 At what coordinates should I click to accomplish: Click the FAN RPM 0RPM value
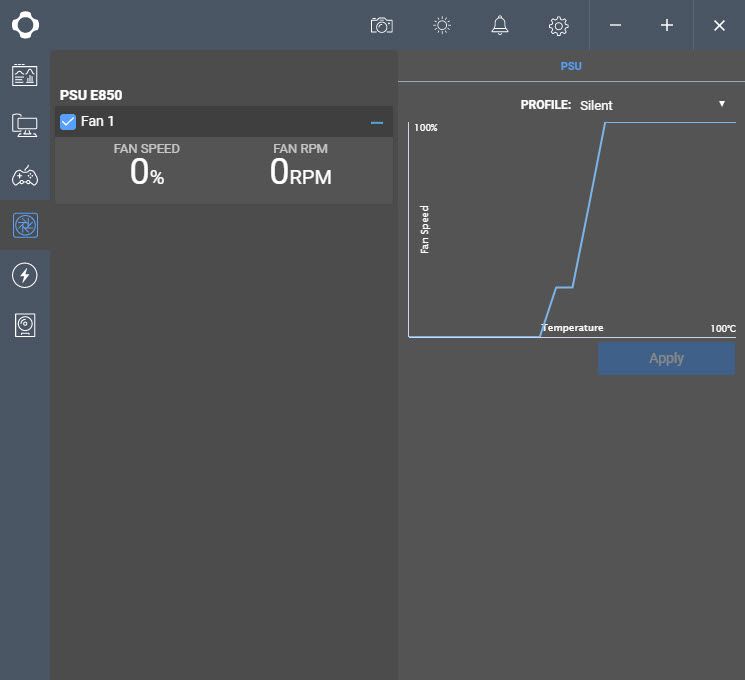pyautogui.click(x=300, y=172)
